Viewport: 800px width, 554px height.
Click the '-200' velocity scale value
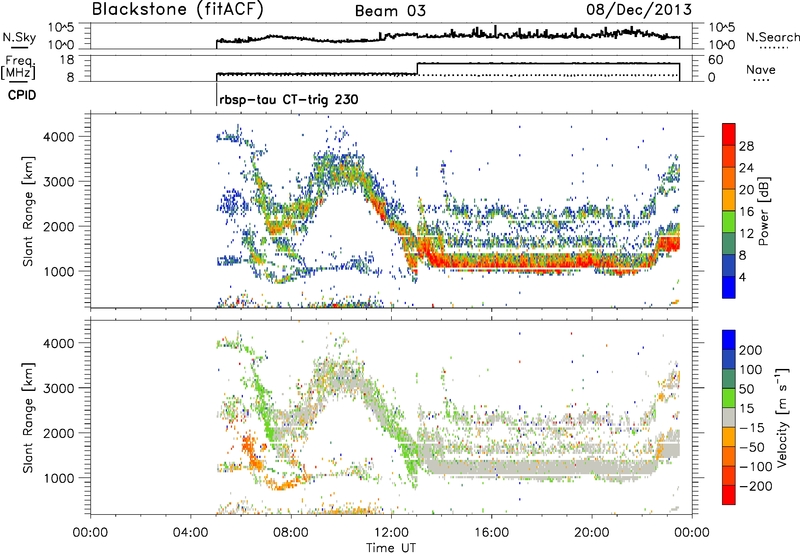[x=754, y=486]
